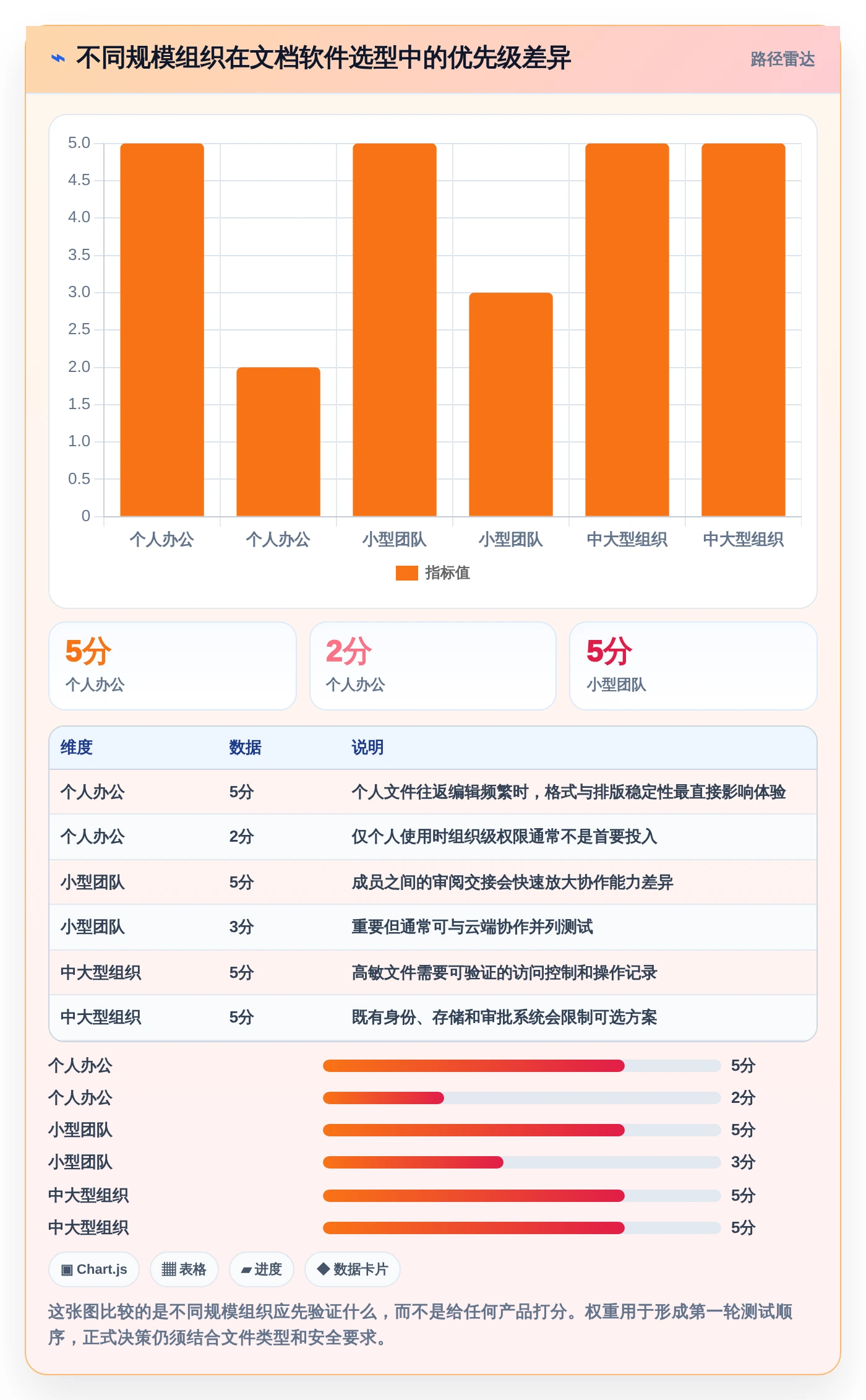Click the footer note starting 这张图比较的是
The height and width of the screenshot is (1400, 866).
point(421,1324)
